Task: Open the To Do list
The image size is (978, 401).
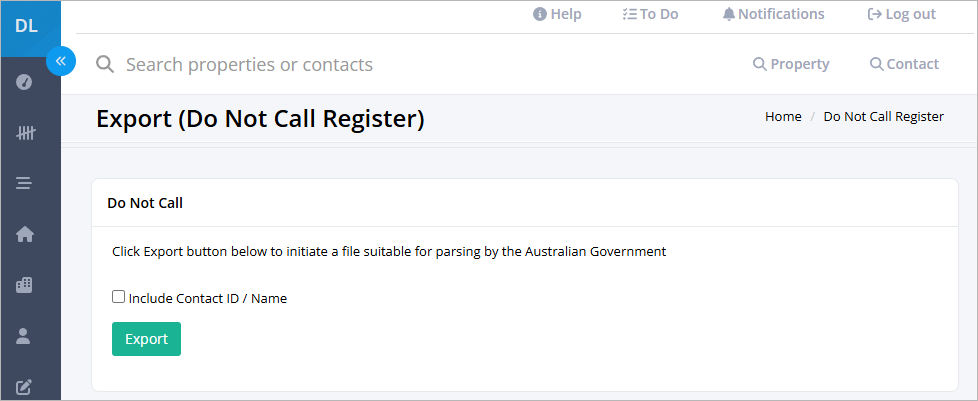Action: point(651,14)
